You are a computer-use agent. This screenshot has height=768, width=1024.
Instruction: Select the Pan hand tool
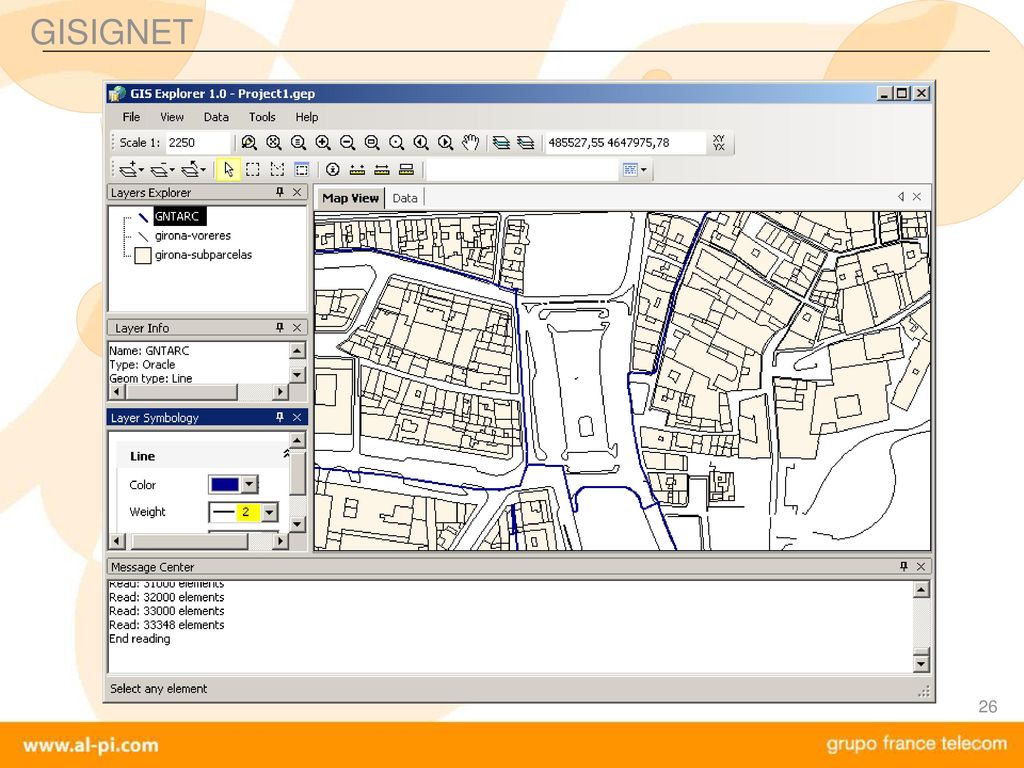click(x=470, y=142)
